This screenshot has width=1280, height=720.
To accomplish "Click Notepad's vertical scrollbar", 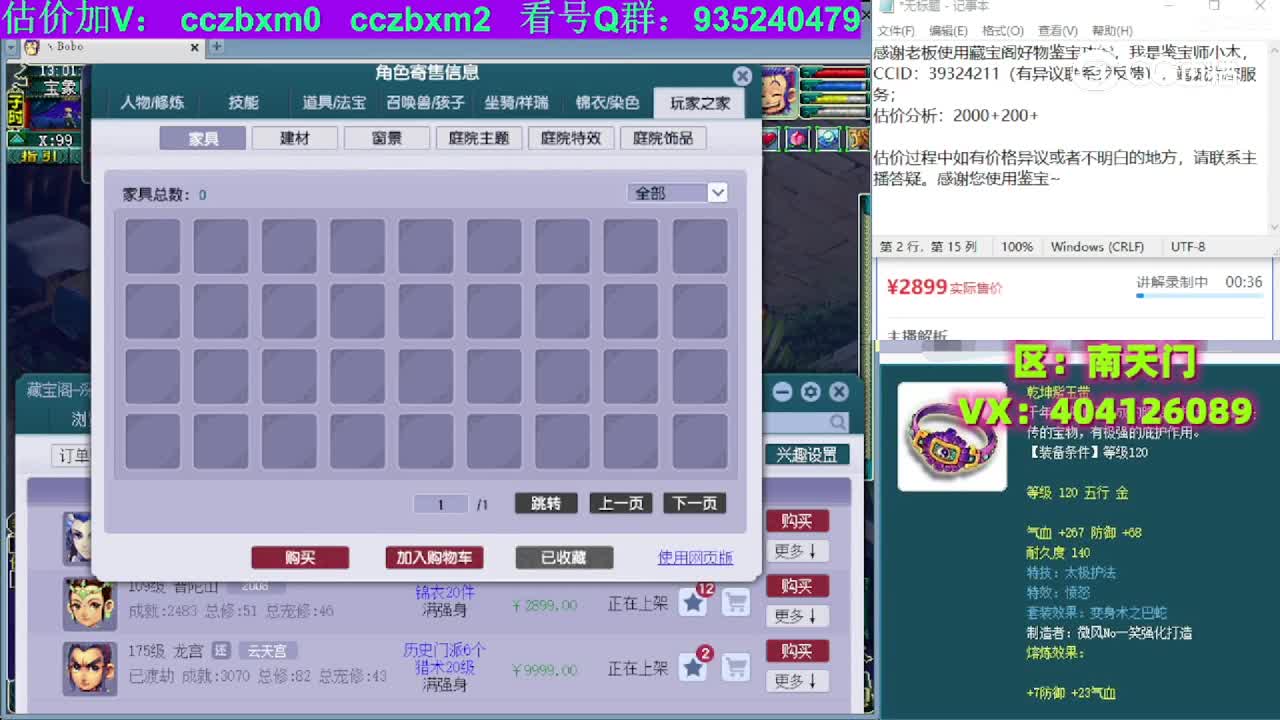I will [x=1273, y=137].
